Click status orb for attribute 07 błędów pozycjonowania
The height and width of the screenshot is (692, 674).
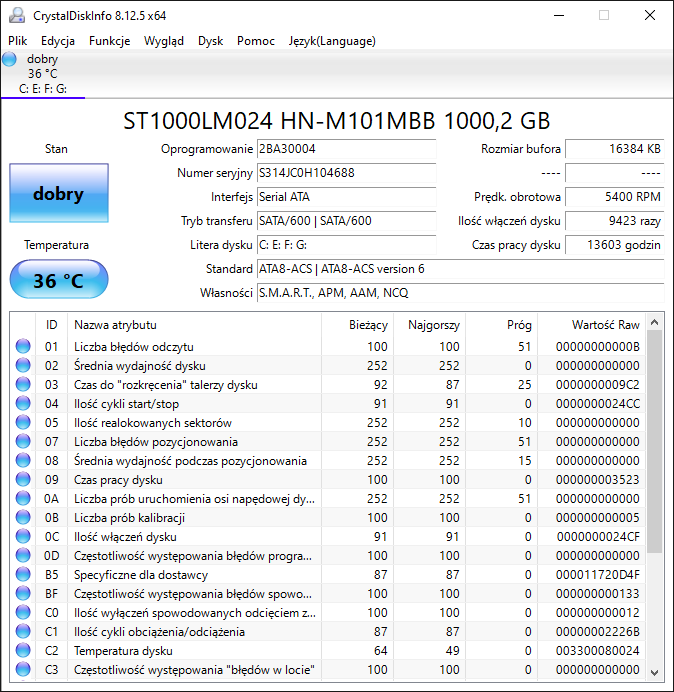[23, 441]
